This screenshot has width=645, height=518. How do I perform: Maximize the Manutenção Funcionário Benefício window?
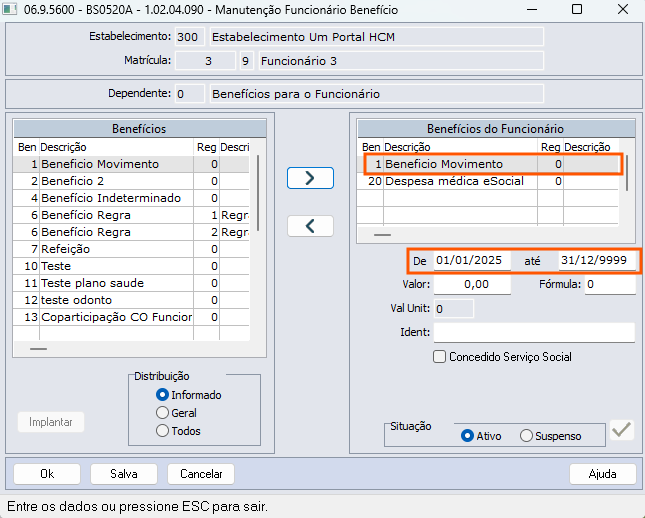click(577, 9)
